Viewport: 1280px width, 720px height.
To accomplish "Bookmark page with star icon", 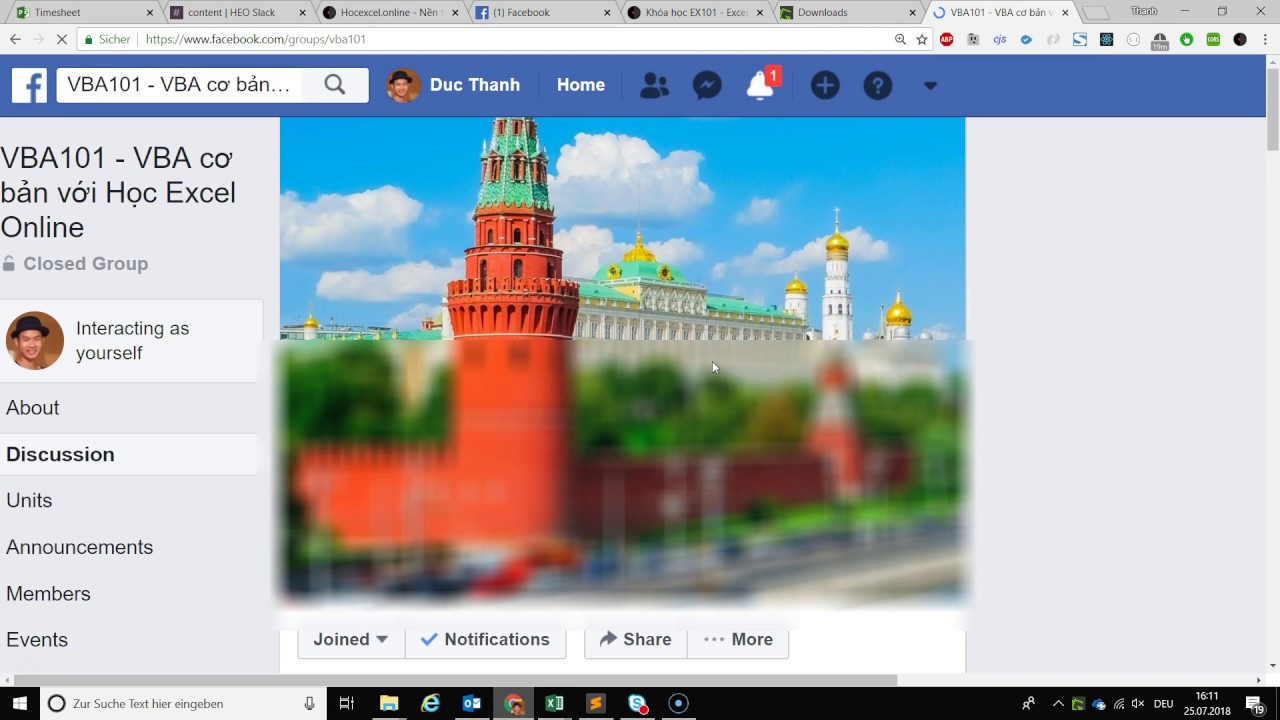I will coord(922,39).
